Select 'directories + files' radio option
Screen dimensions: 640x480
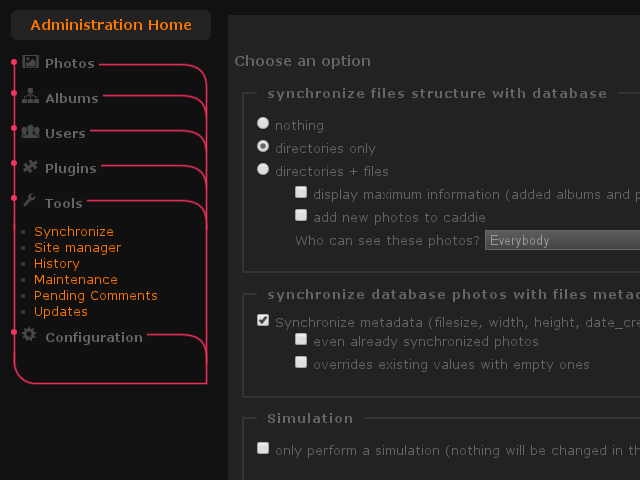[263, 170]
